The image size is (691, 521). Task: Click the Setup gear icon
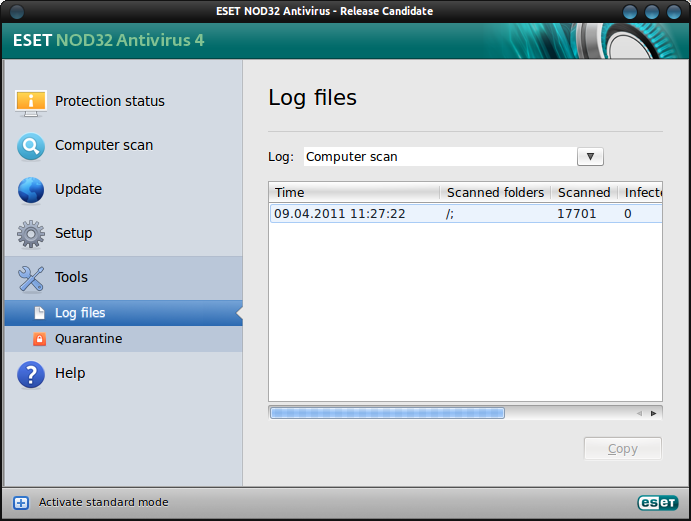(x=30, y=234)
